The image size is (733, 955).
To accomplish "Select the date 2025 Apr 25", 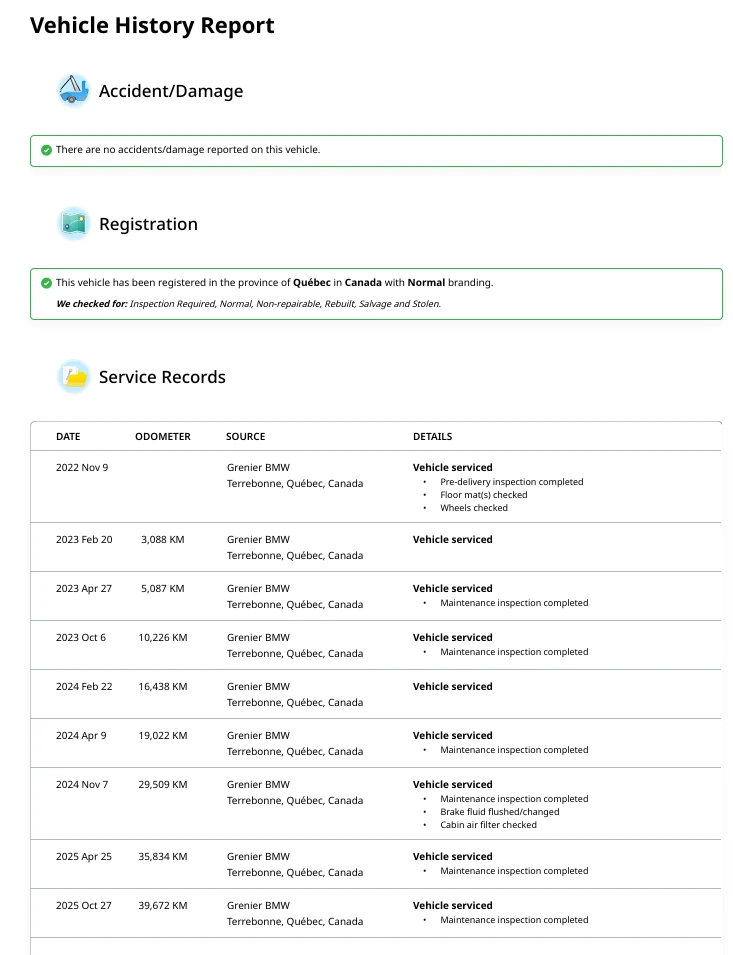I will click(x=84, y=856).
